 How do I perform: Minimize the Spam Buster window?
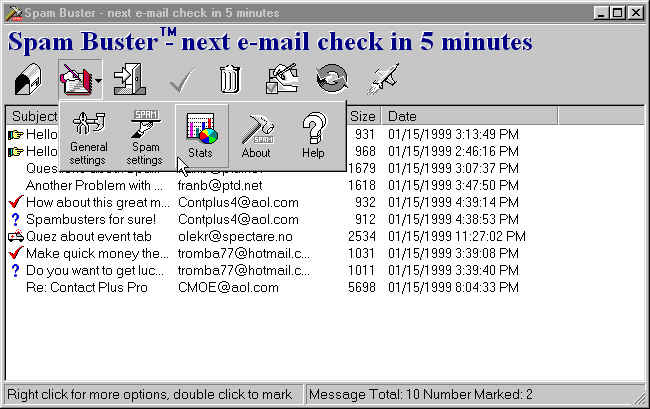601,13
